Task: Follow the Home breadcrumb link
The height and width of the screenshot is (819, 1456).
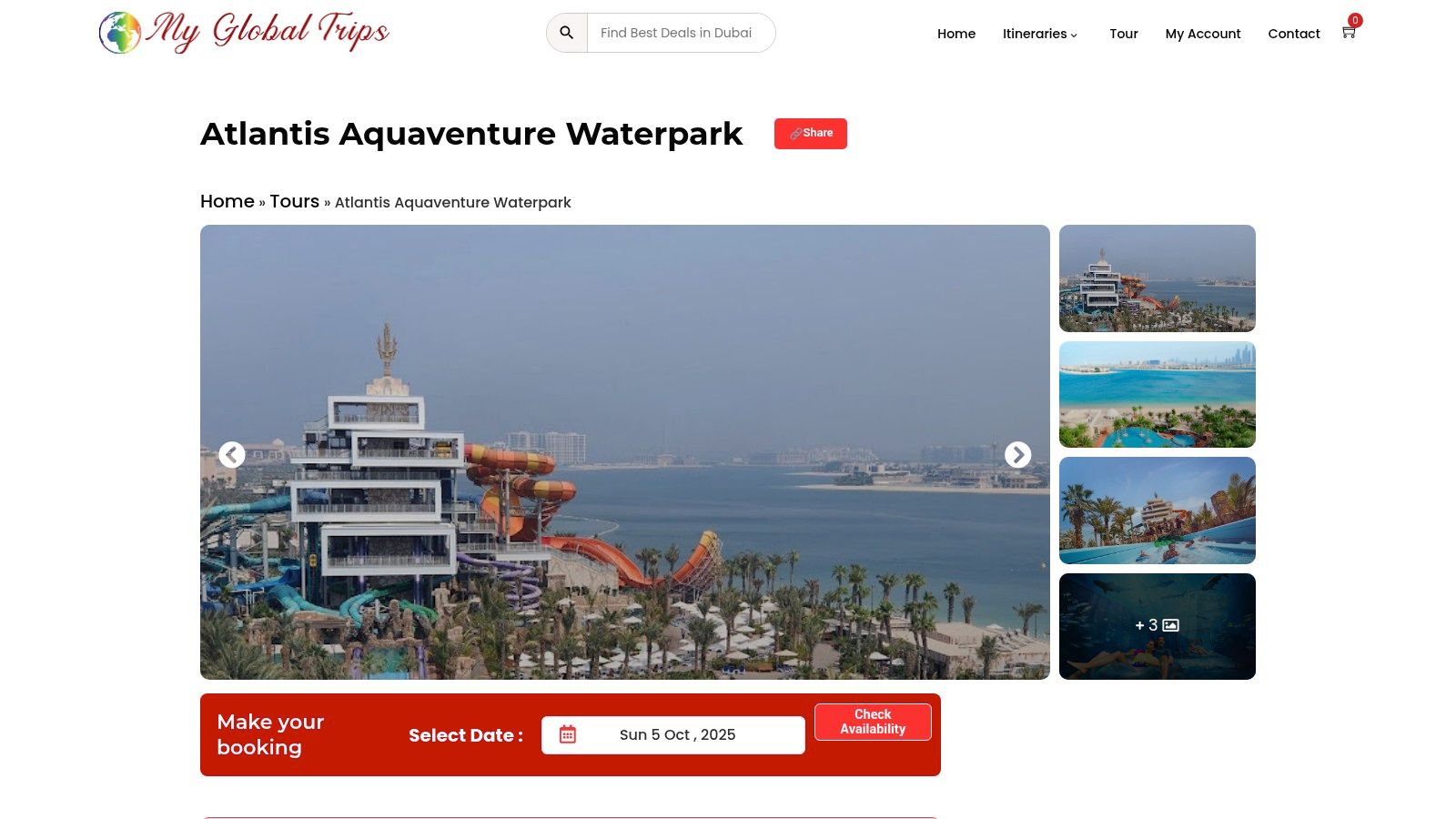Action: [x=227, y=201]
